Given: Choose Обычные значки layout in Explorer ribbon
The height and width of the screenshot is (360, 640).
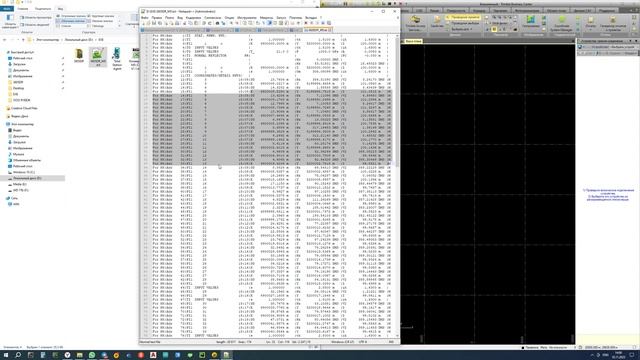Looking at the screenshot, I should click(x=71, y=21).
